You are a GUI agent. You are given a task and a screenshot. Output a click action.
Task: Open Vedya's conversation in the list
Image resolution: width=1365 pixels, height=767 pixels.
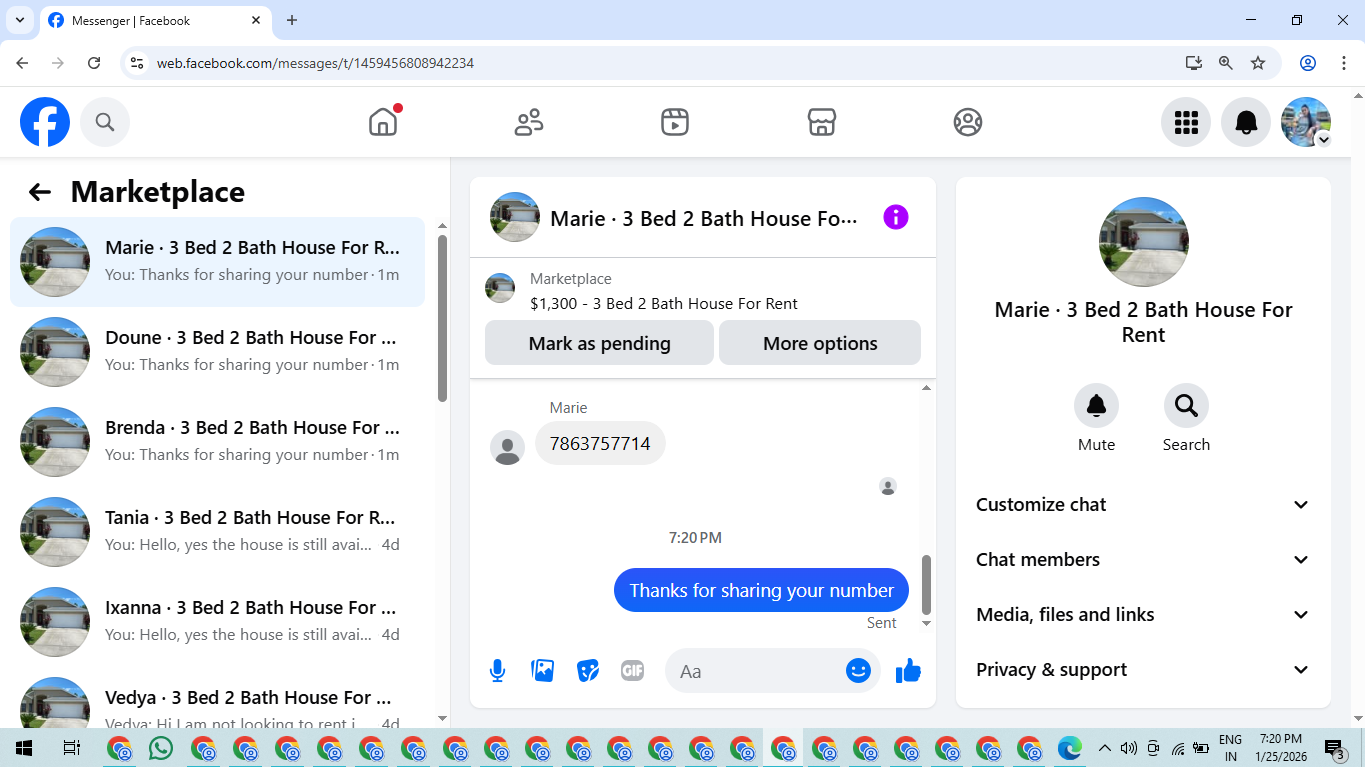pos(217,700)
